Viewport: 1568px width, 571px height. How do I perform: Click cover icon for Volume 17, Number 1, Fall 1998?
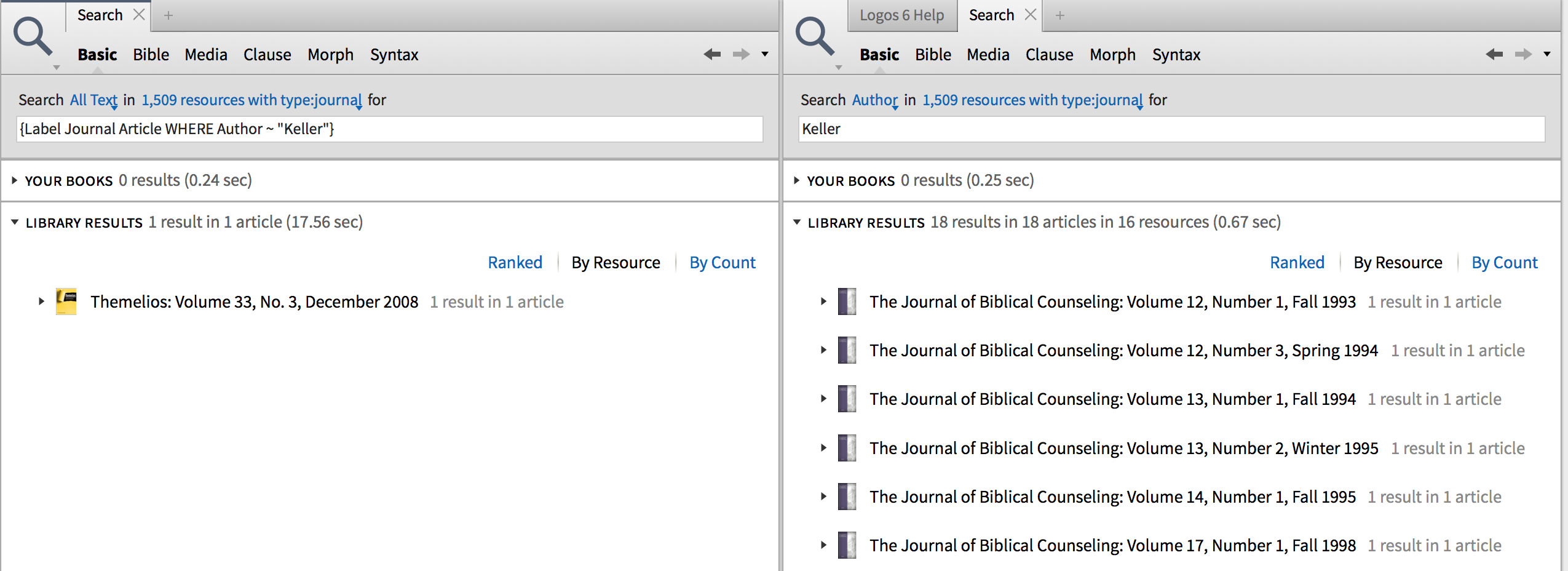pyautogui.click(x=847, y=545)
